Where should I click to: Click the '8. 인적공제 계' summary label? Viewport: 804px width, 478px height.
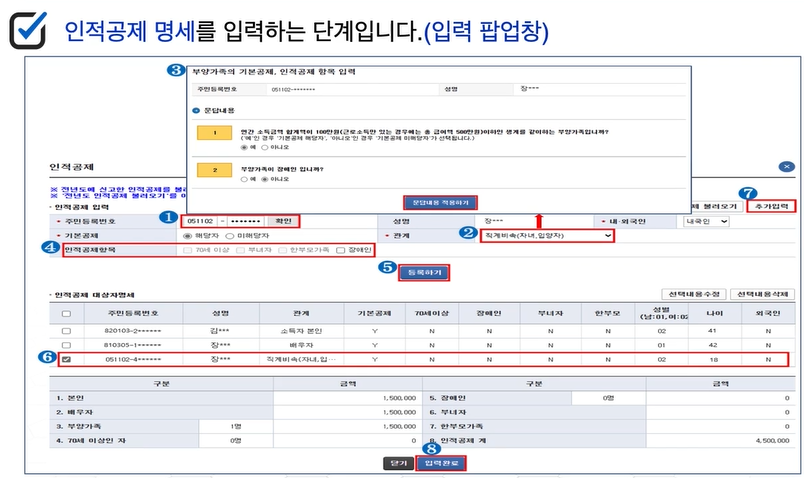point(457,441)
